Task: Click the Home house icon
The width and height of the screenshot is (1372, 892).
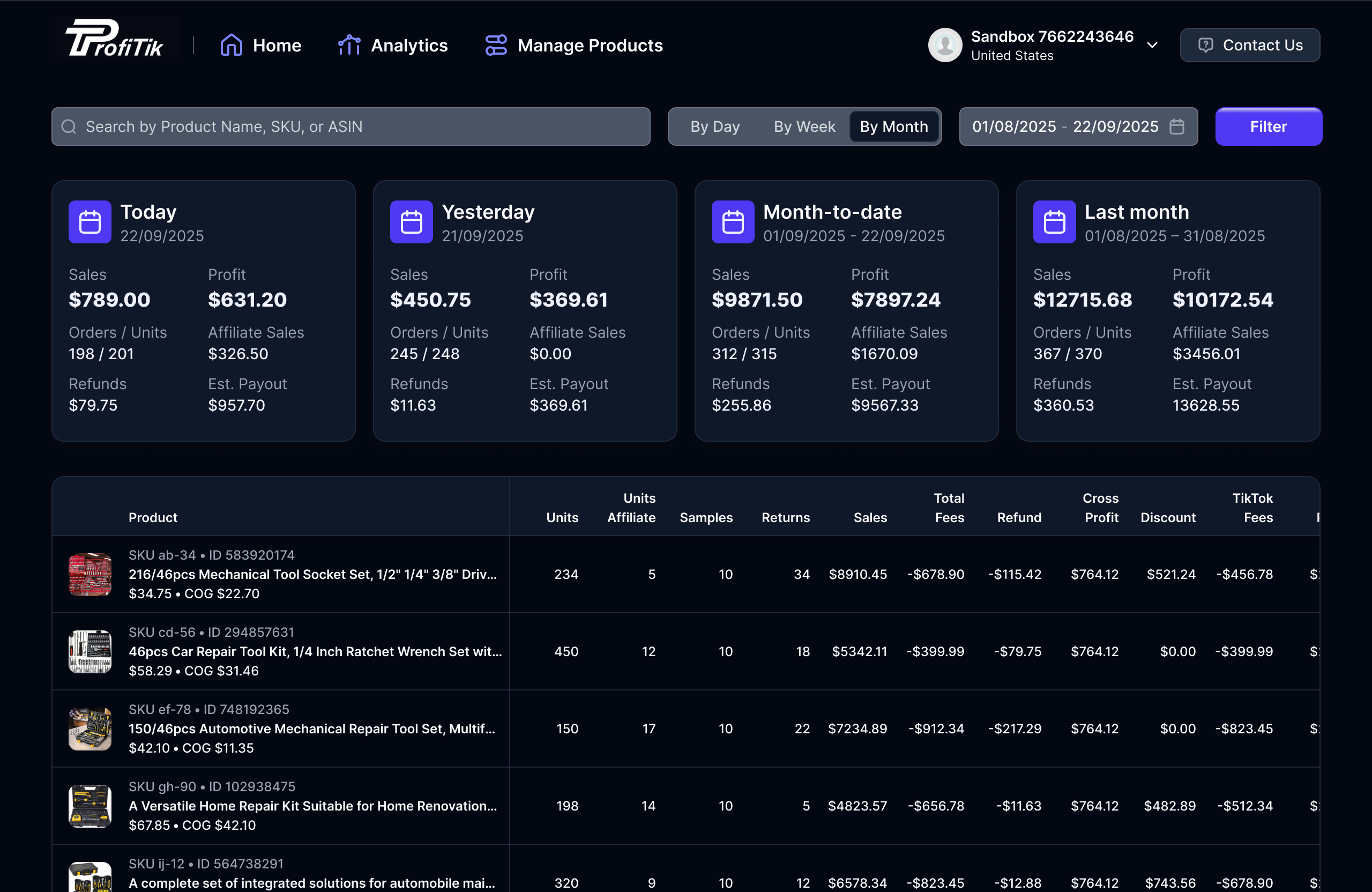Action: click(231, 45)
